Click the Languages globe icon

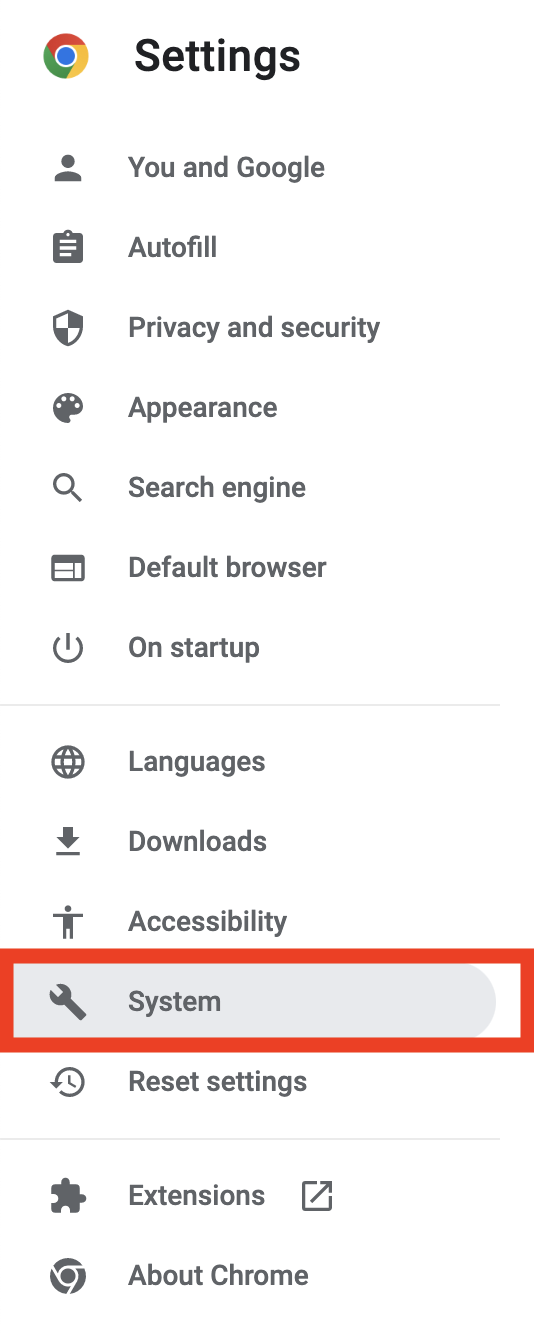point(68,762)
